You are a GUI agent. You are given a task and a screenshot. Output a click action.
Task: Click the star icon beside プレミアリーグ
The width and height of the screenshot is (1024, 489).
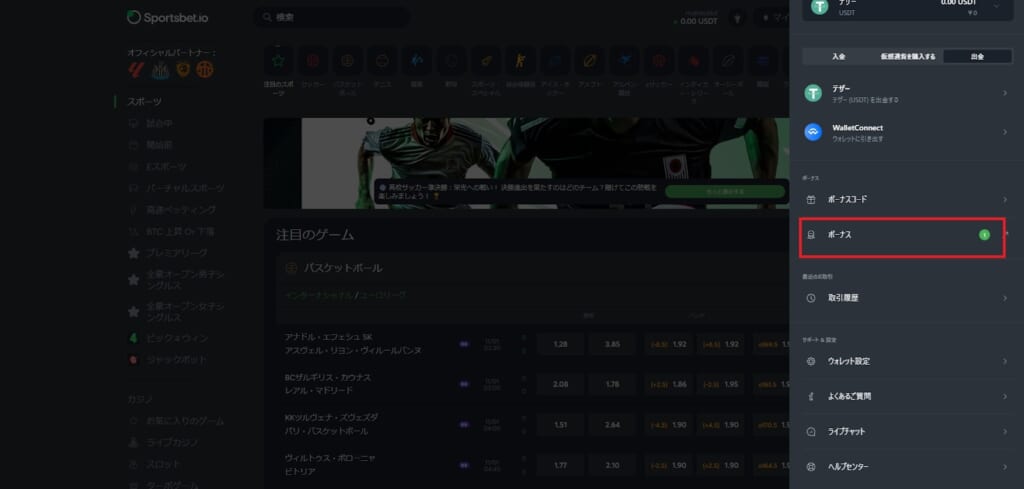pyautogui.click(x=133, y=253)
